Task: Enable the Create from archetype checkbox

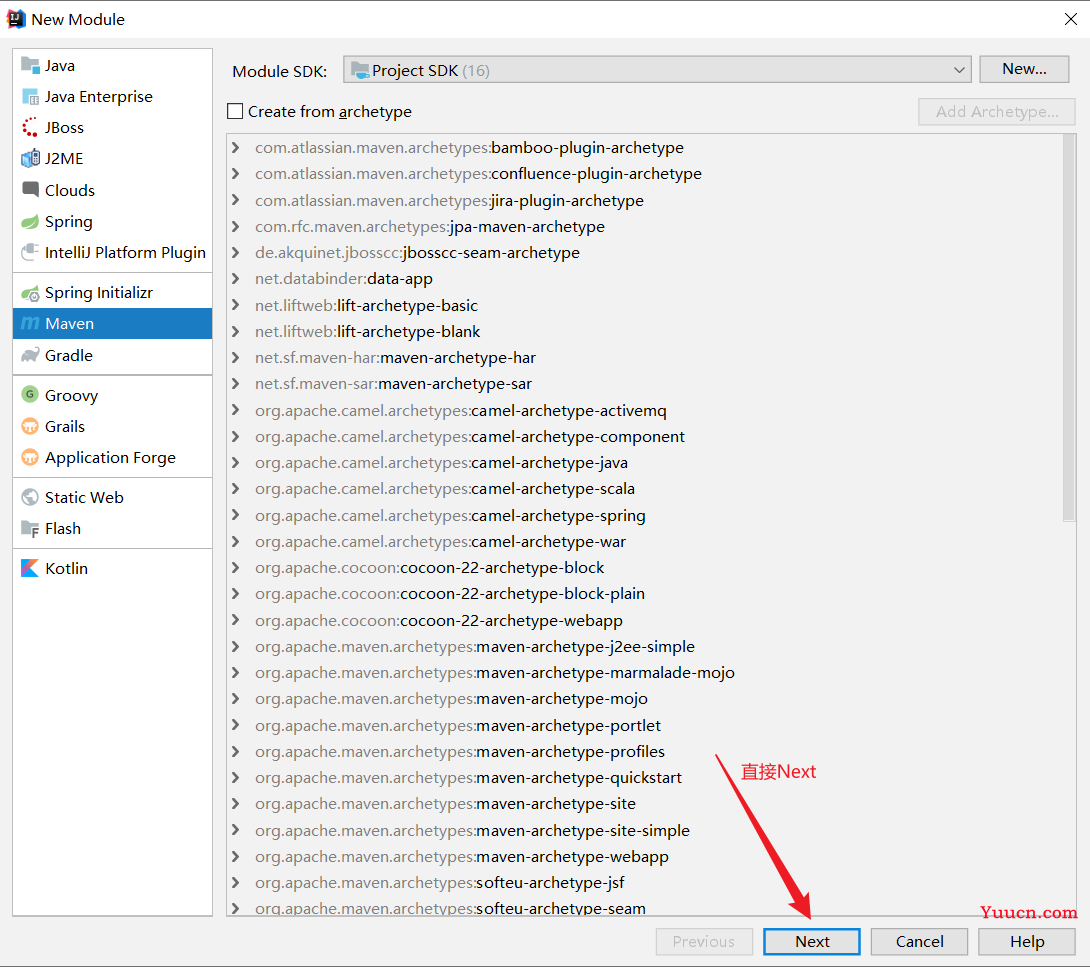Action: point(235,111)
